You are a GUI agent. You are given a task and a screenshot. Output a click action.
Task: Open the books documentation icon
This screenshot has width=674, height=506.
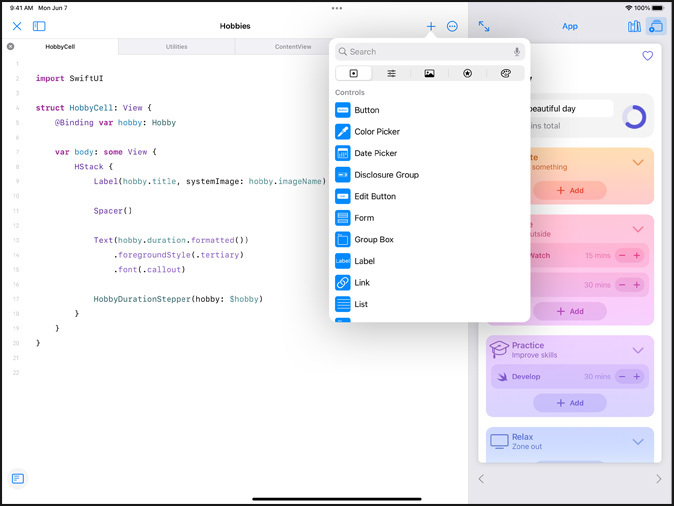click(x=634, y=26)
